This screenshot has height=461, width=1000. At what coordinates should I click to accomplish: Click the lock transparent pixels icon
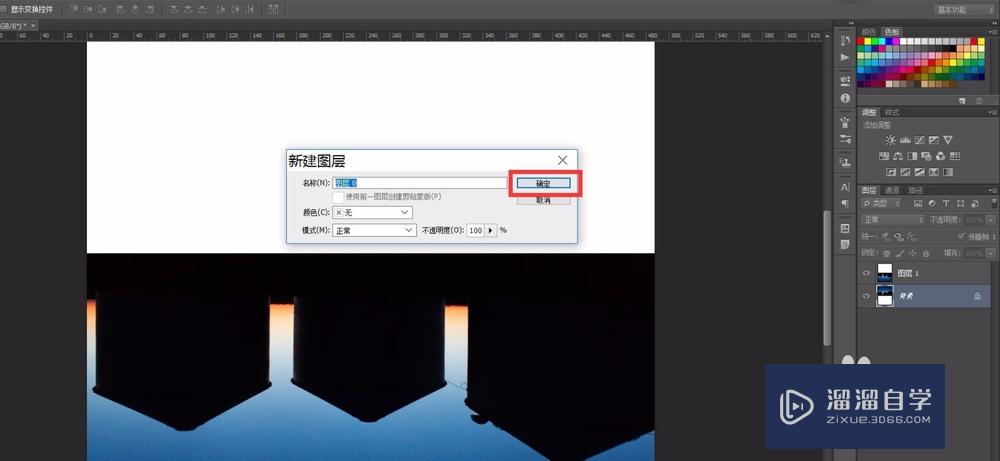tap(886, 253)
